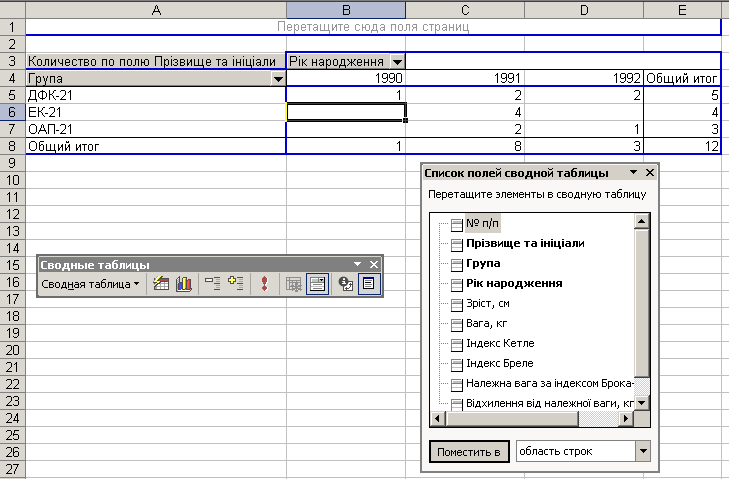Click the field list vertical scrollbar thumb
Viewport: 729px width, 479px height.
tap(642, 303)
